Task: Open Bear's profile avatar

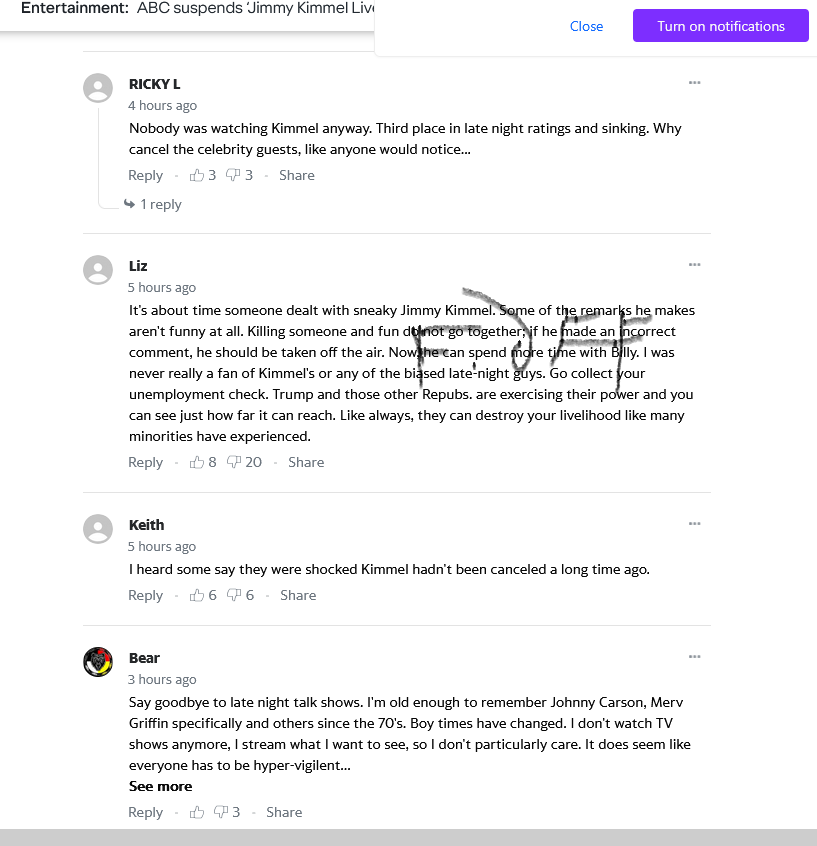Action: click(x=98, y=662)
